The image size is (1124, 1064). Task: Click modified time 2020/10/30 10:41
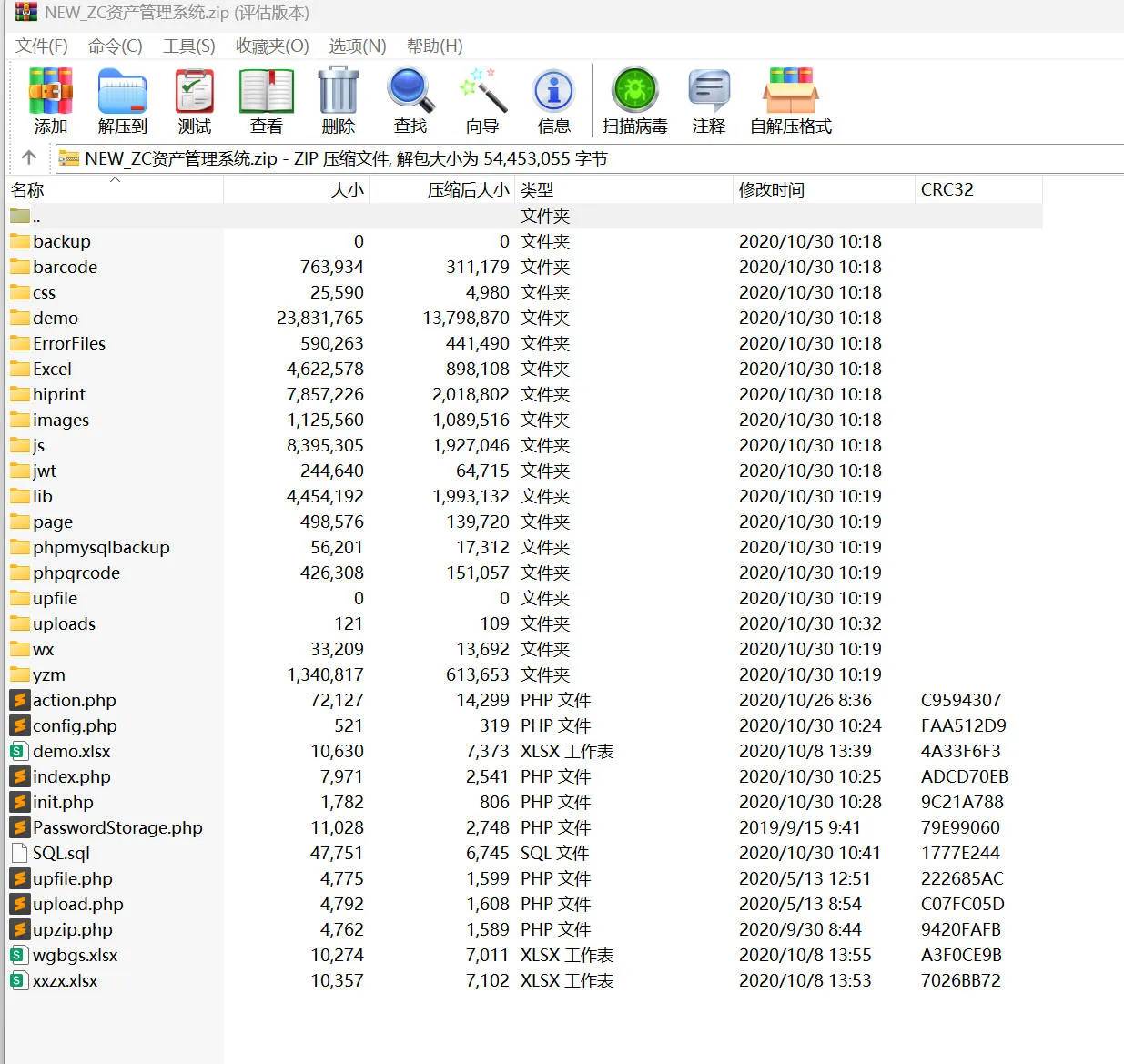(x=810, y=853)
